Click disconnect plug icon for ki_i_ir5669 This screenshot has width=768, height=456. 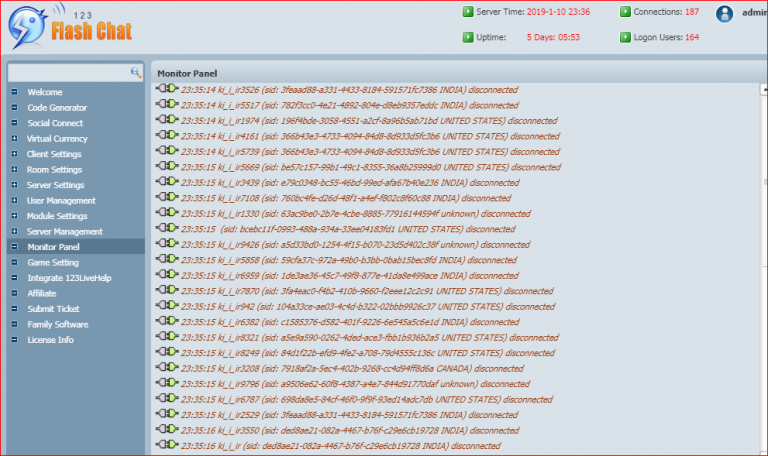(x=167, y=166)
